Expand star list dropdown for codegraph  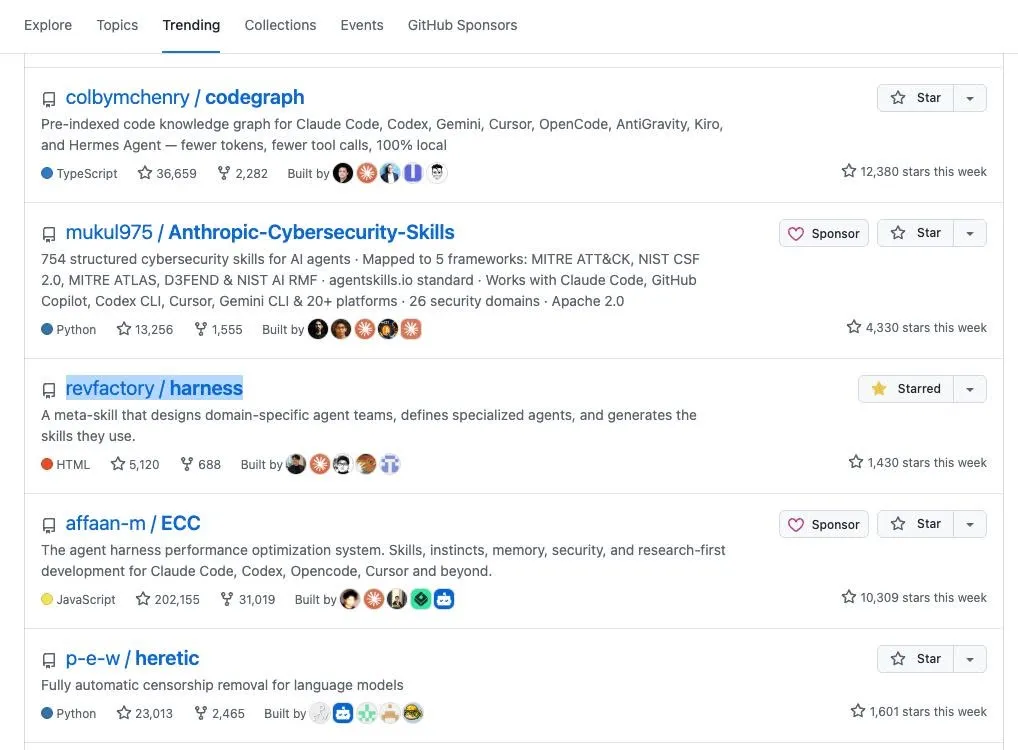970,98
